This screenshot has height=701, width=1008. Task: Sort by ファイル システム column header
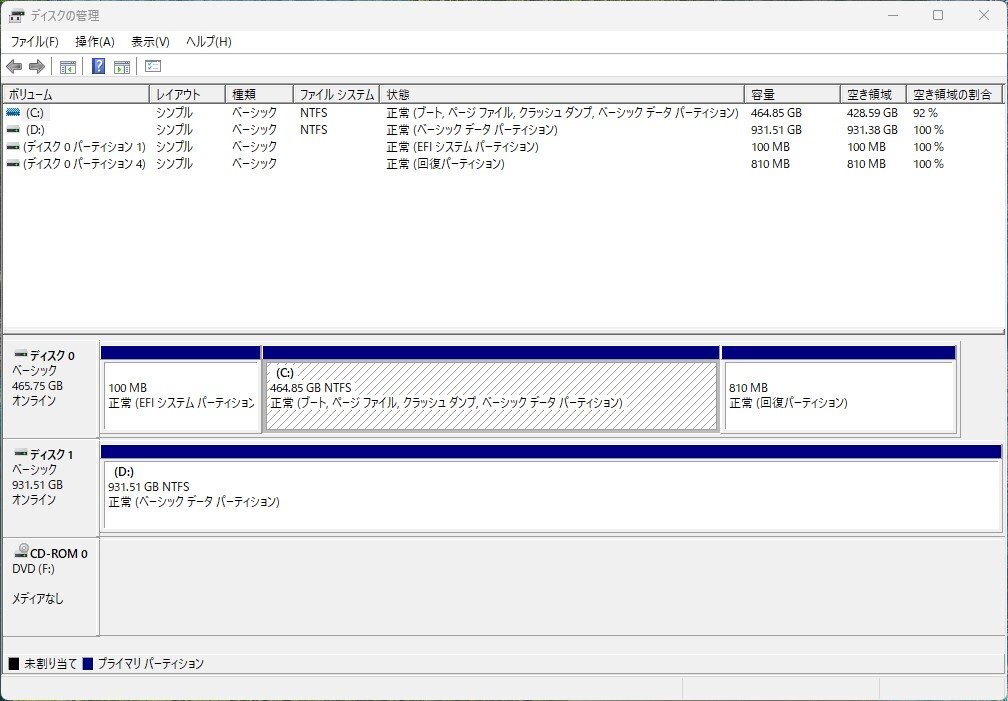(x=336, y=95)
